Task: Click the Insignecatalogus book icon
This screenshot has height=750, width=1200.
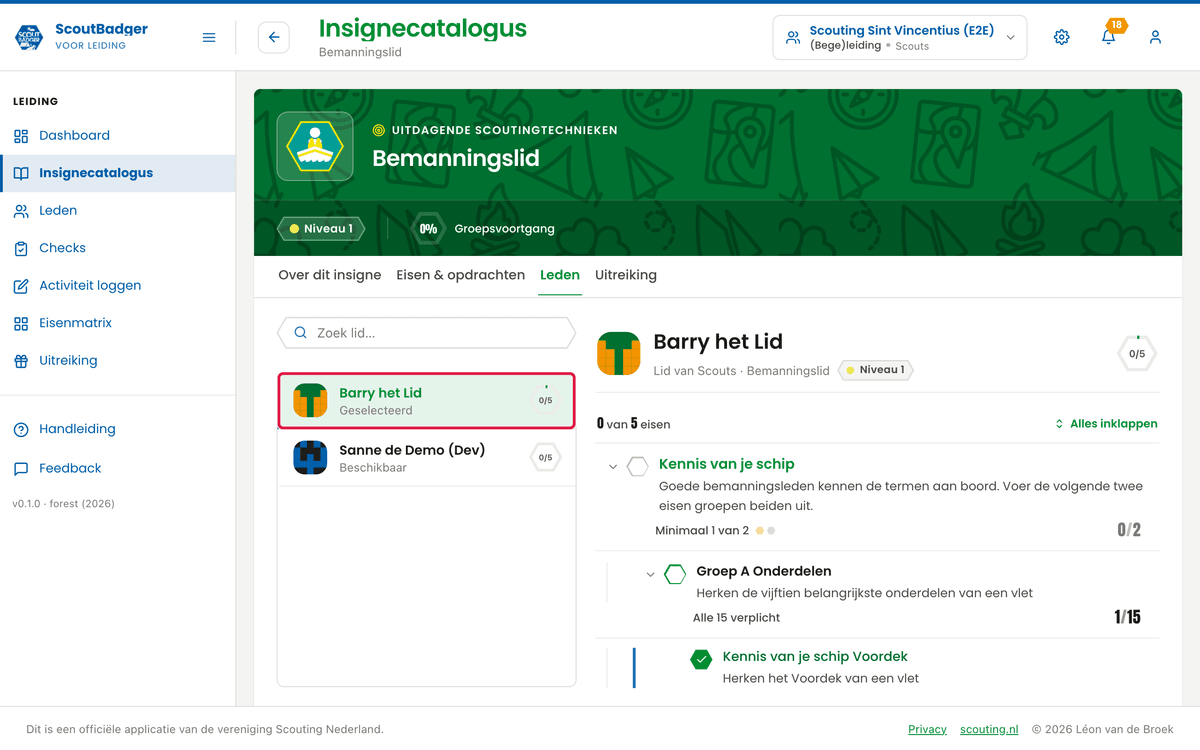Action: coord(21,173)
